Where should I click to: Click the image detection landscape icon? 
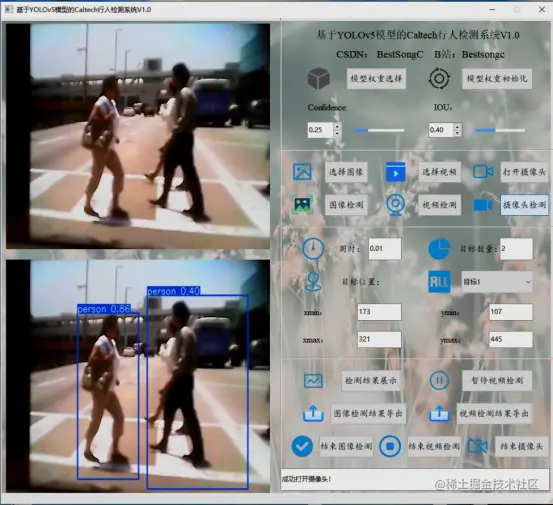point(302,205)
